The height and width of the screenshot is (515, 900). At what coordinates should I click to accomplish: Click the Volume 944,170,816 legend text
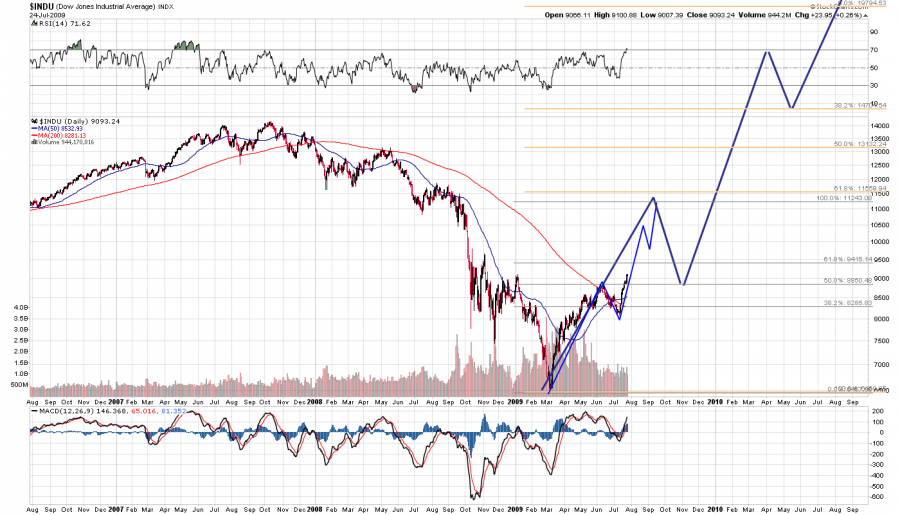(66, 142)
